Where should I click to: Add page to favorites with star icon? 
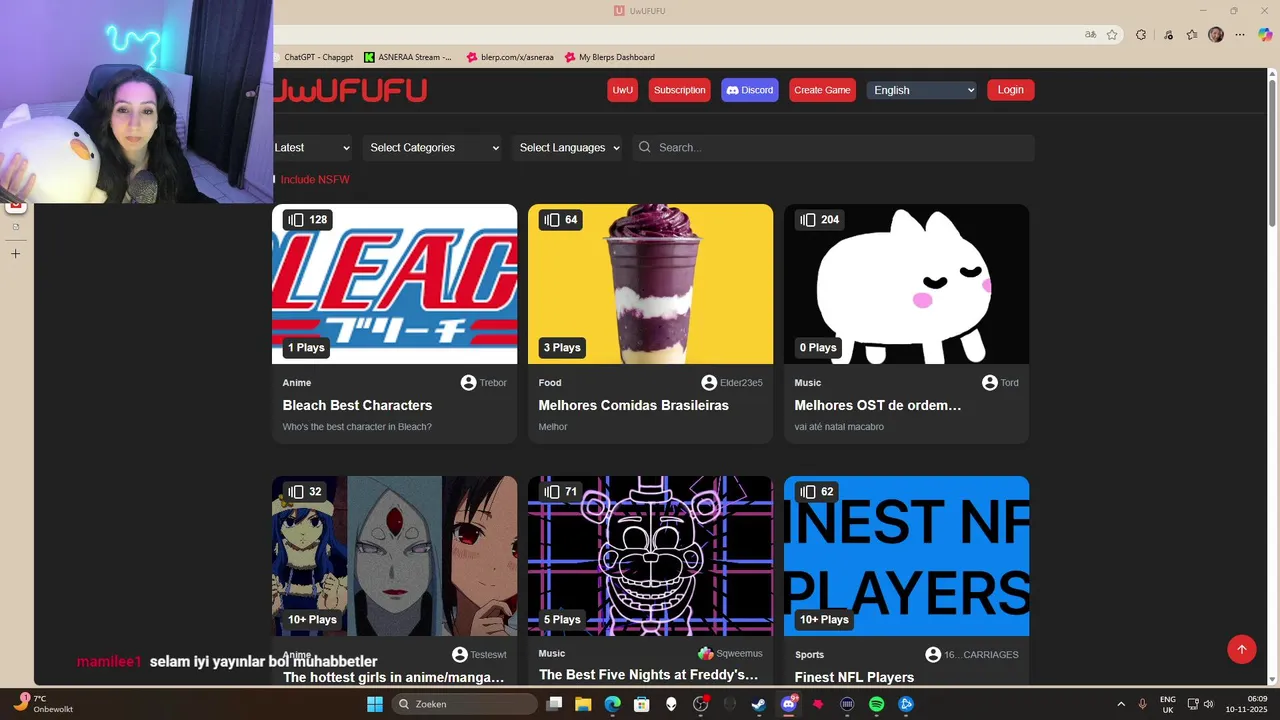(x=1112, y=34)
